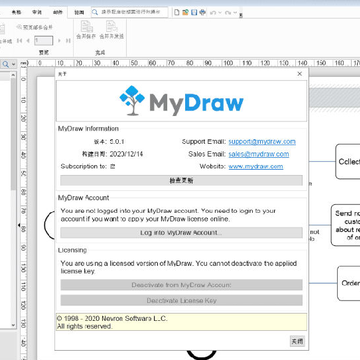Open quick access toolbar customize menu
Image resolution: width=360 pixels, height=360 pixels.
click(241, 14)
